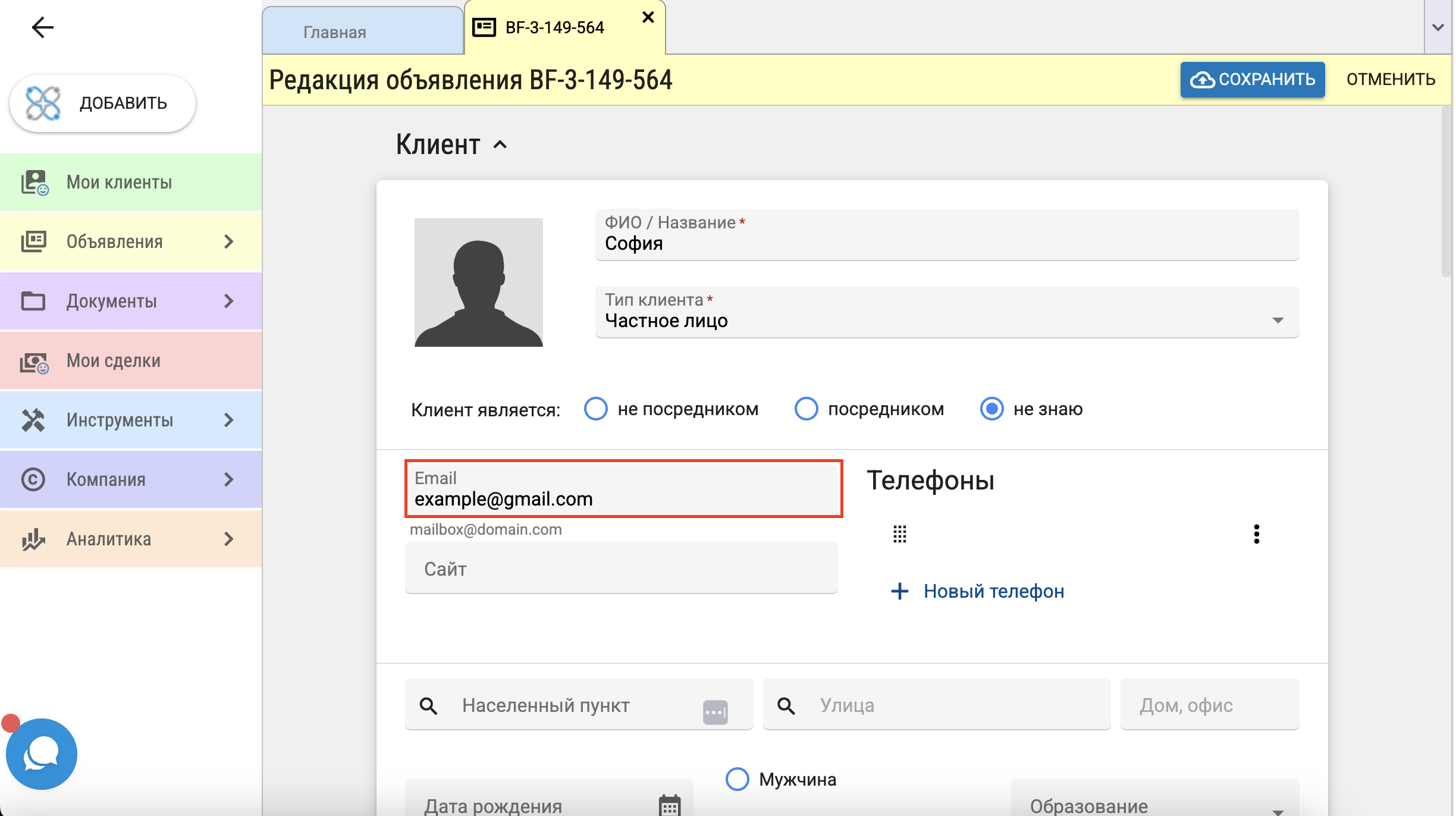Click the ФИО / Название field
The height and width of the screenshot is (816, 1456).
(947, 235)
